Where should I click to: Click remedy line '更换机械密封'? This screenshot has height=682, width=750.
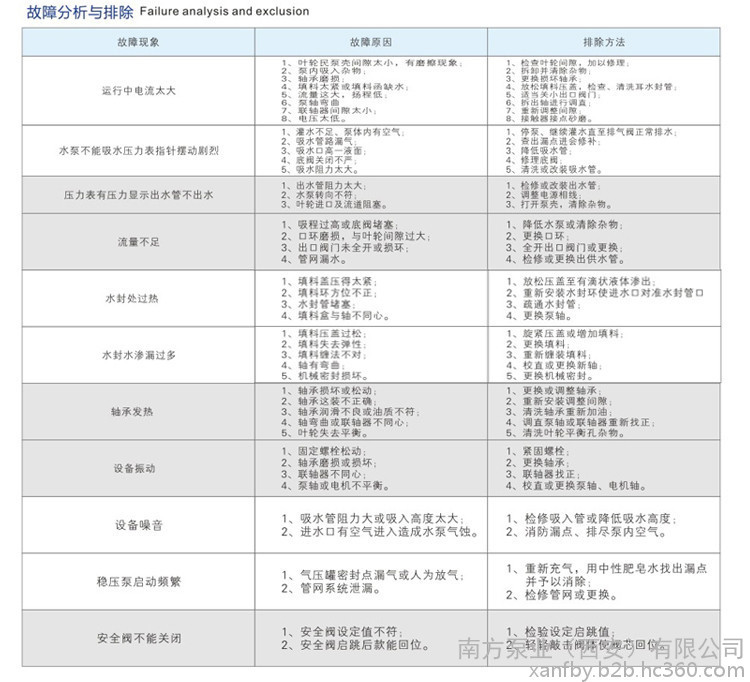[550, 376]
